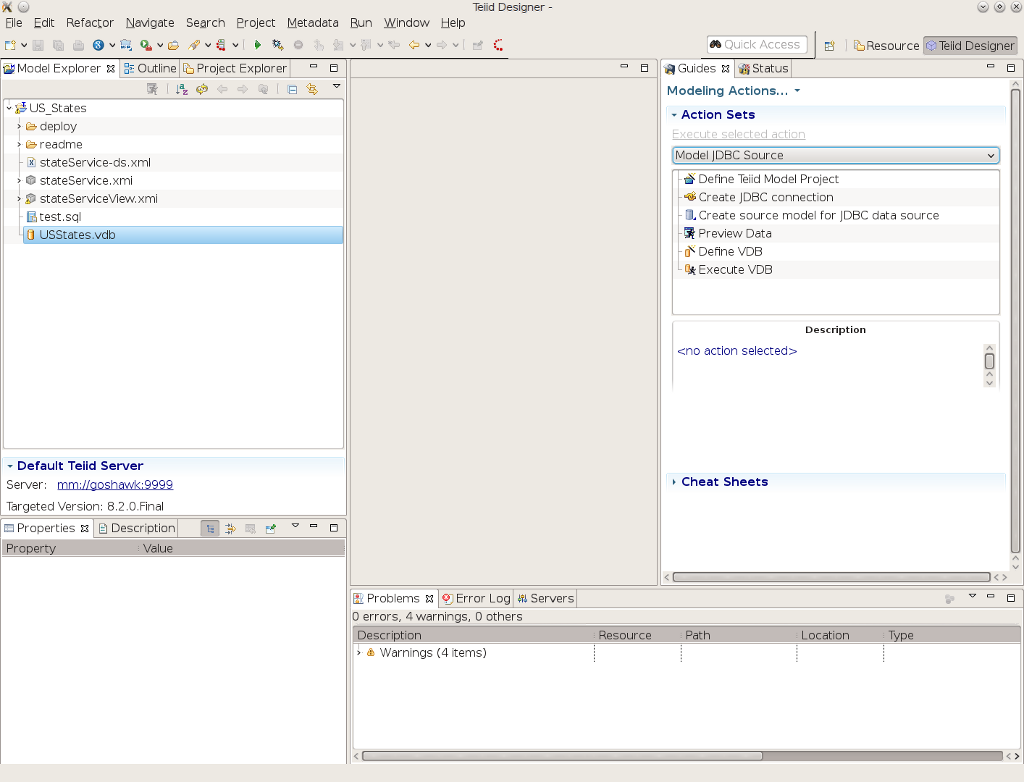Viewport: 1024px width, 782px height.
Task: Click the mm://goshawk:9999 server link
Action: 115,485
